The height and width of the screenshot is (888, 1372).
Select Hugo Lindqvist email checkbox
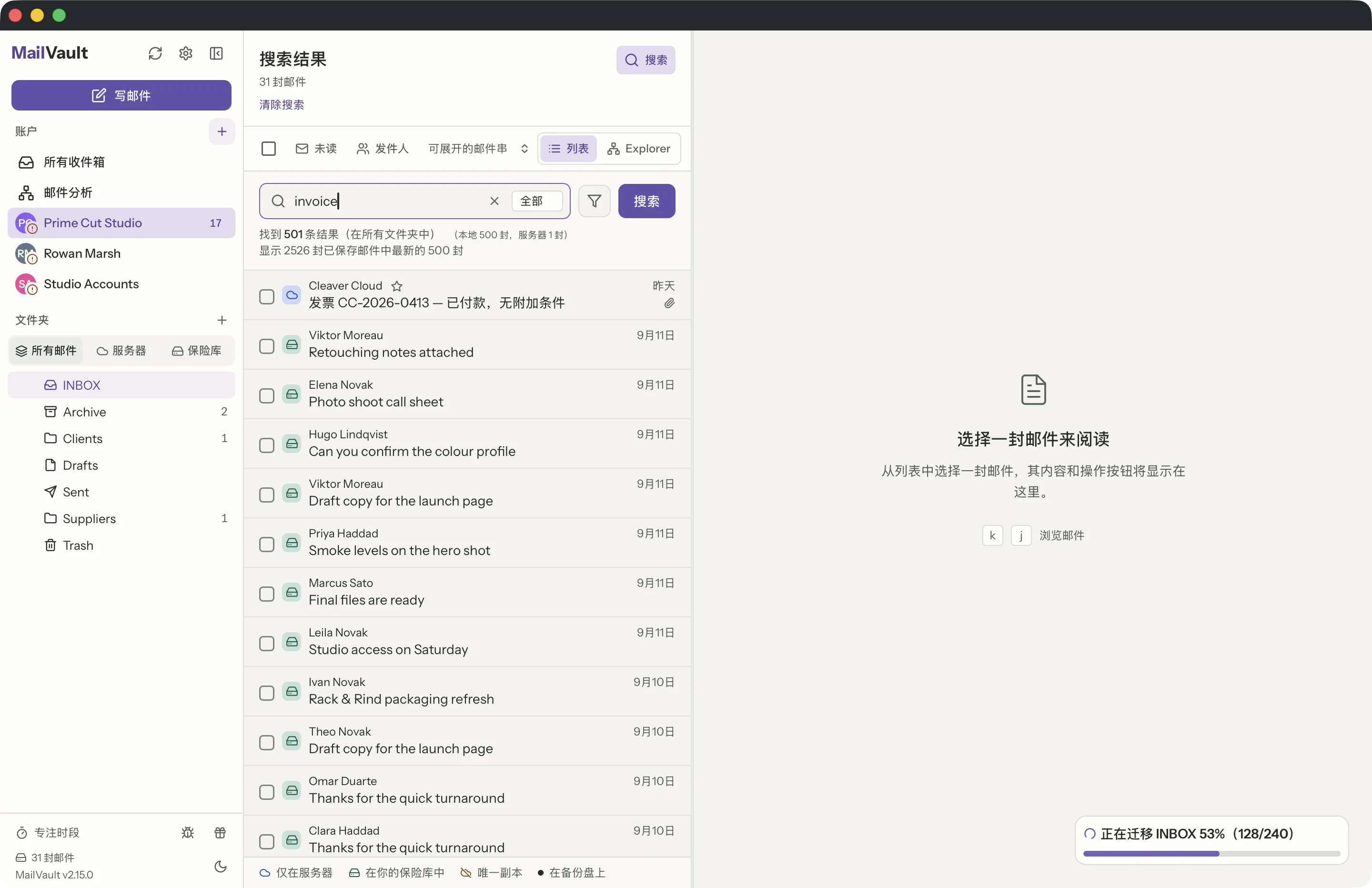(266, 446)
